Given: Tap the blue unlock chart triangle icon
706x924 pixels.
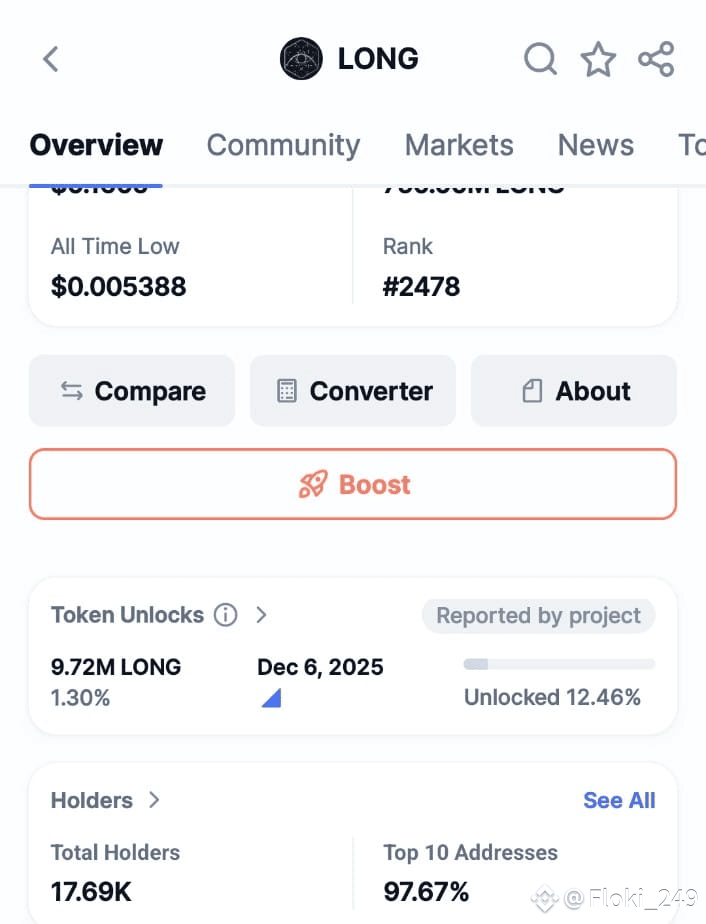Looking at the screenshot, I should pos(271,698).
